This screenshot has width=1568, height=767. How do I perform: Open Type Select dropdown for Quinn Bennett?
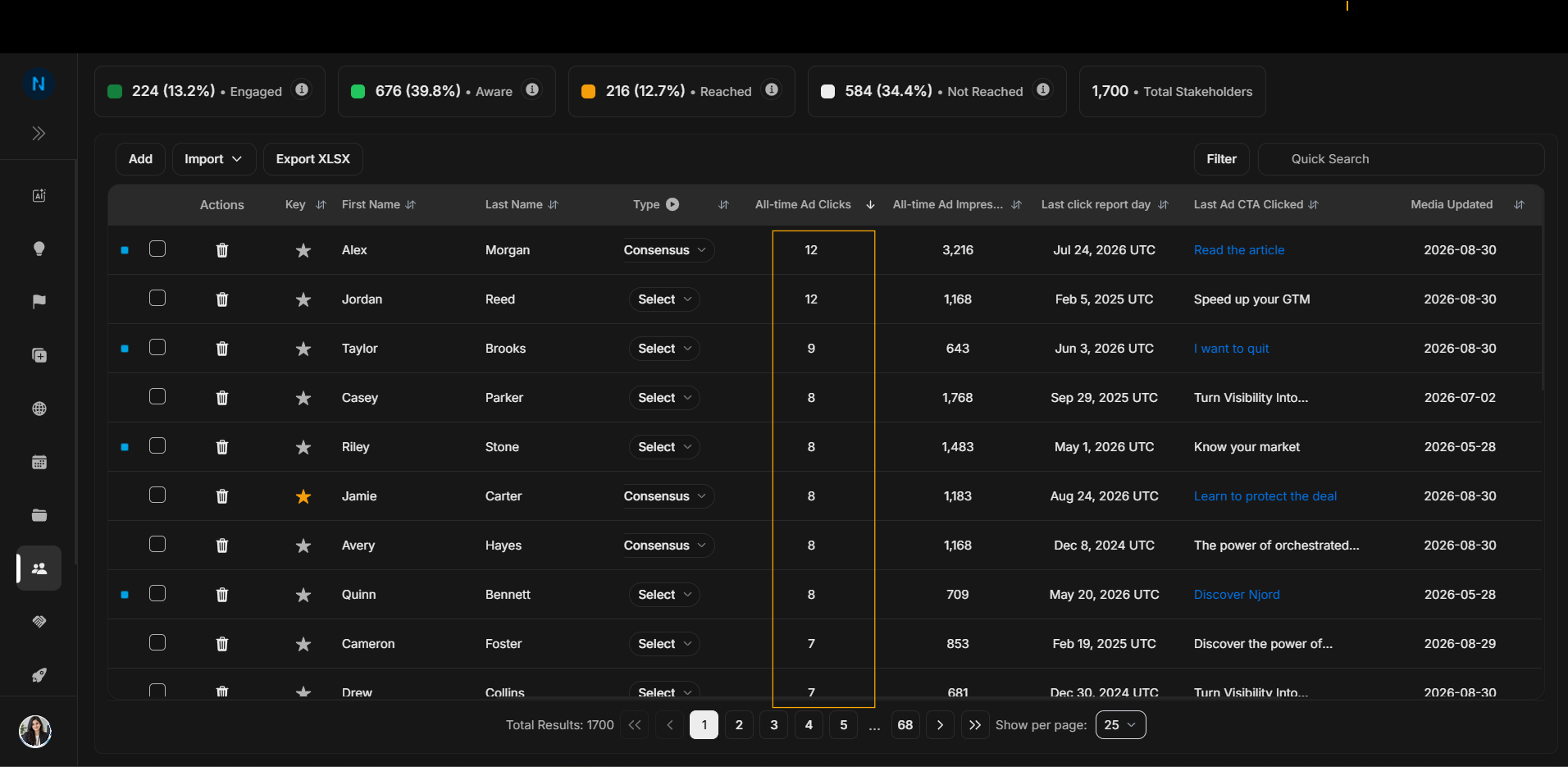[664, 595]
